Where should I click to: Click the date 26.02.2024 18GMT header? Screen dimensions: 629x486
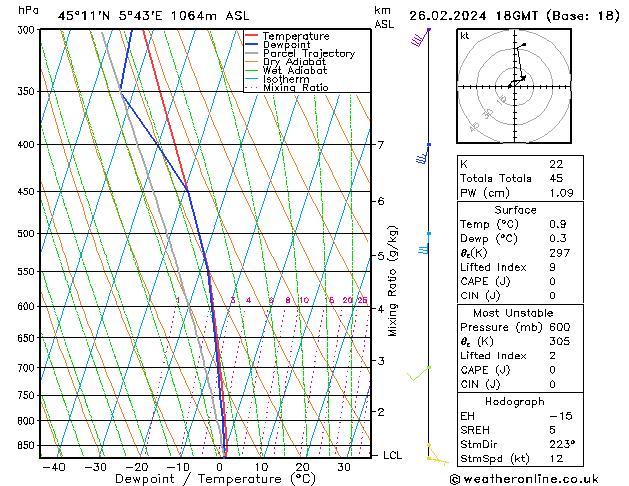tap(514, 15)
